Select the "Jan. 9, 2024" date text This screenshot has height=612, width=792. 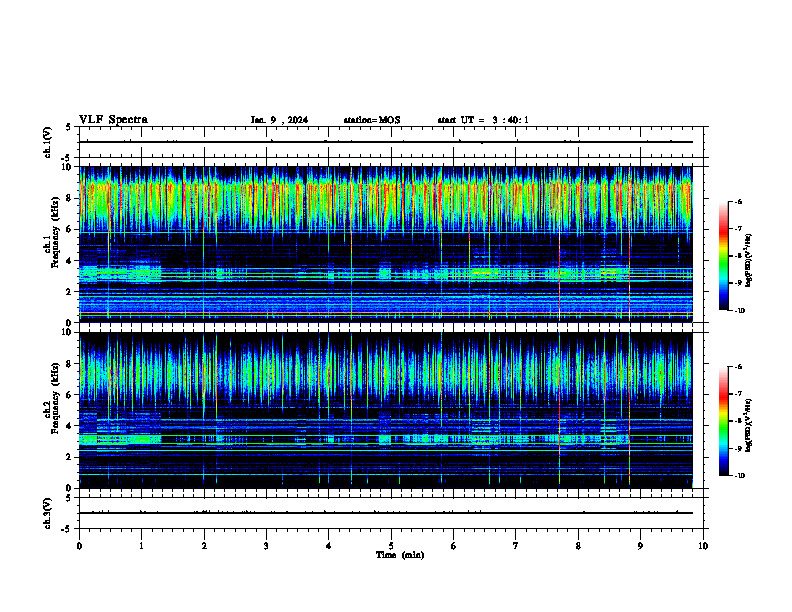tap(279, 120)
